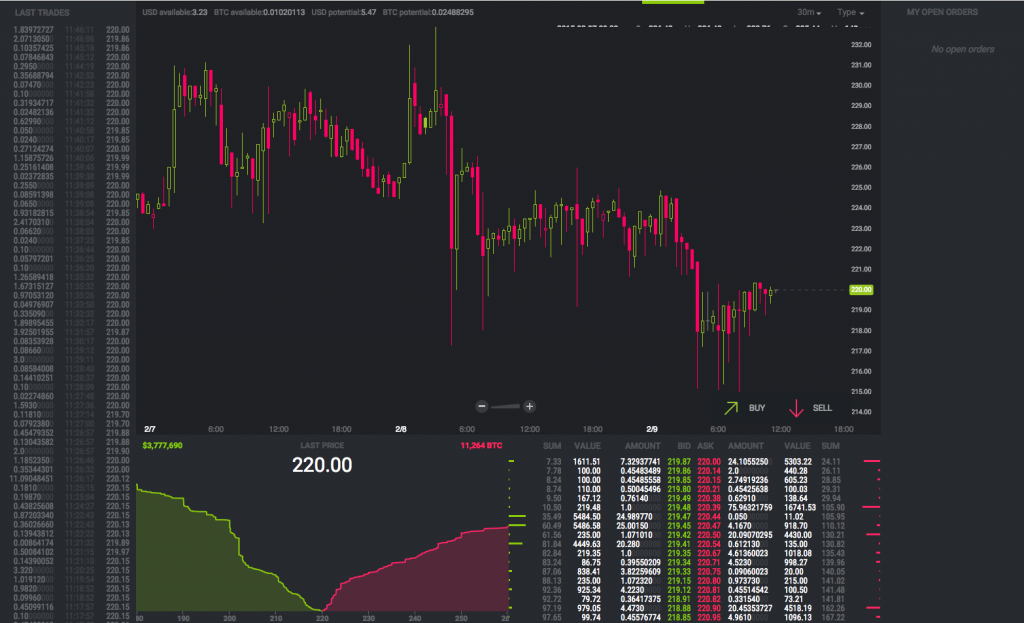This screenshot has height=623, width=1024.
Task: Click the large 220.00 last price display
Action: coord(322,465)
